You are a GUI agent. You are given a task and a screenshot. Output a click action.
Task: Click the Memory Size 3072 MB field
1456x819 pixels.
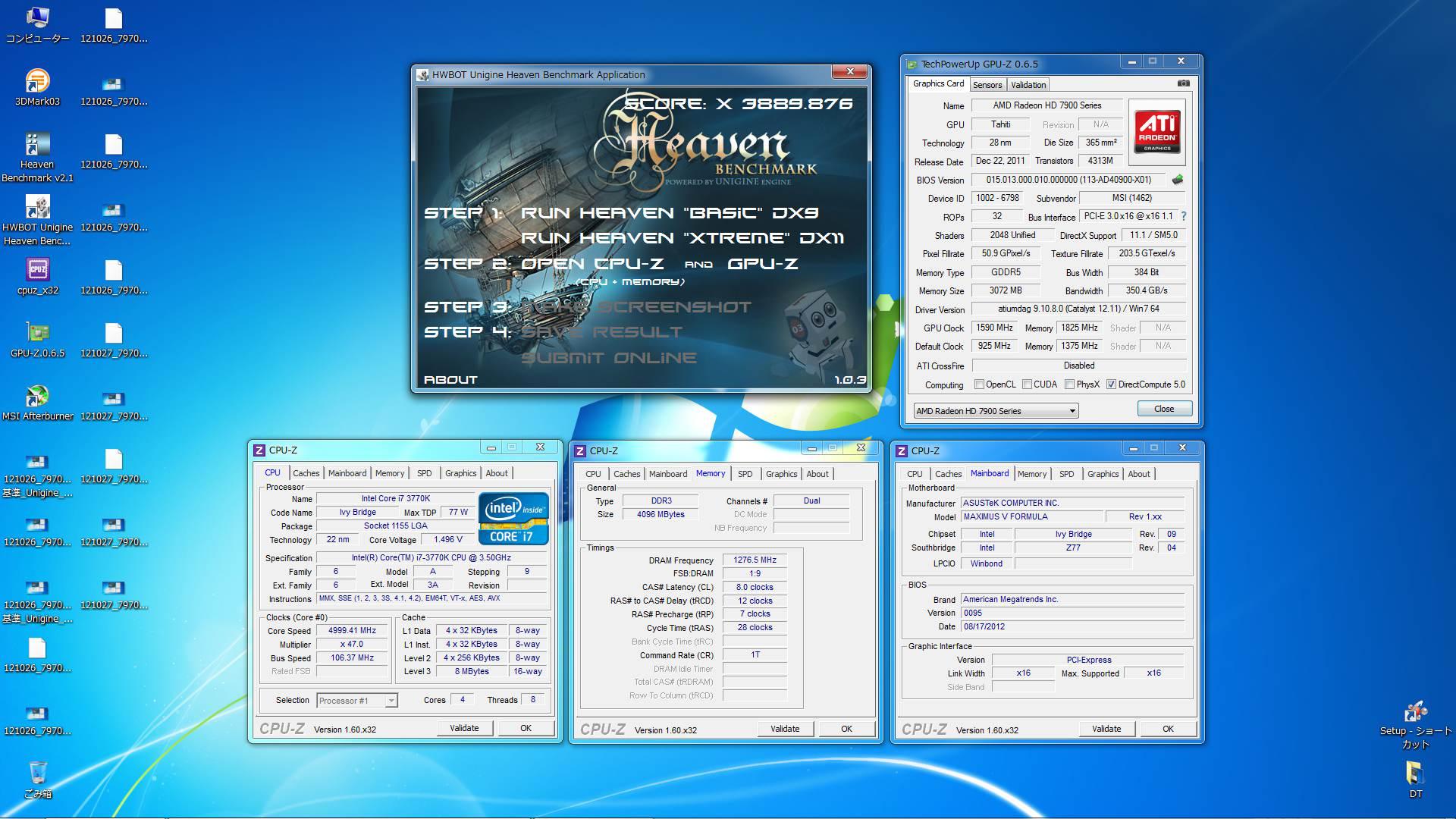coord(1006,290)
